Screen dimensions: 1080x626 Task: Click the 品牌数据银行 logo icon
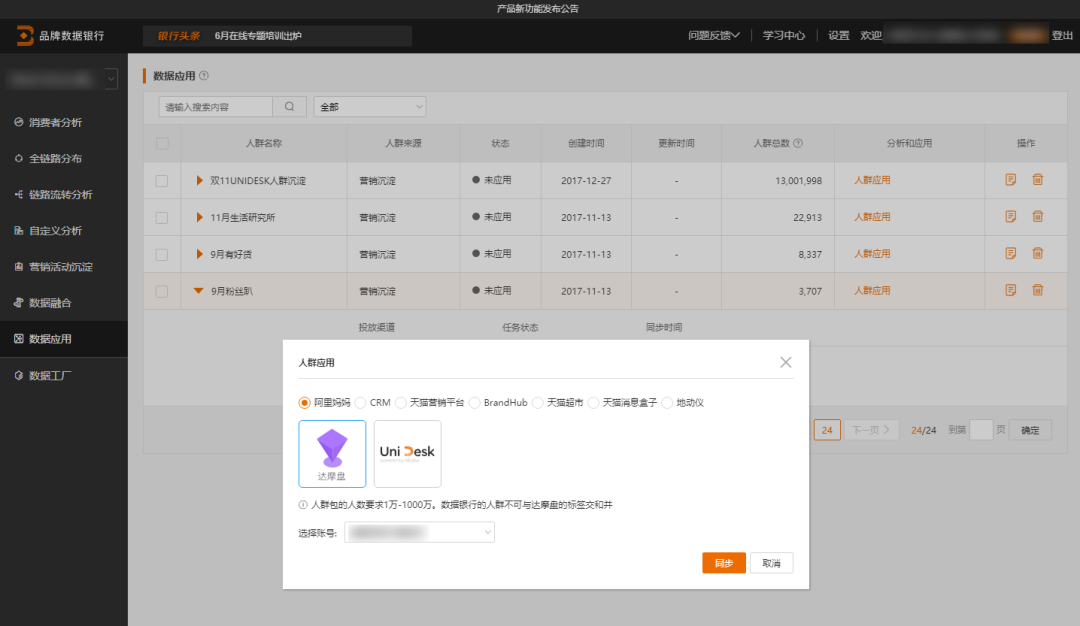[x=25, y=36]
